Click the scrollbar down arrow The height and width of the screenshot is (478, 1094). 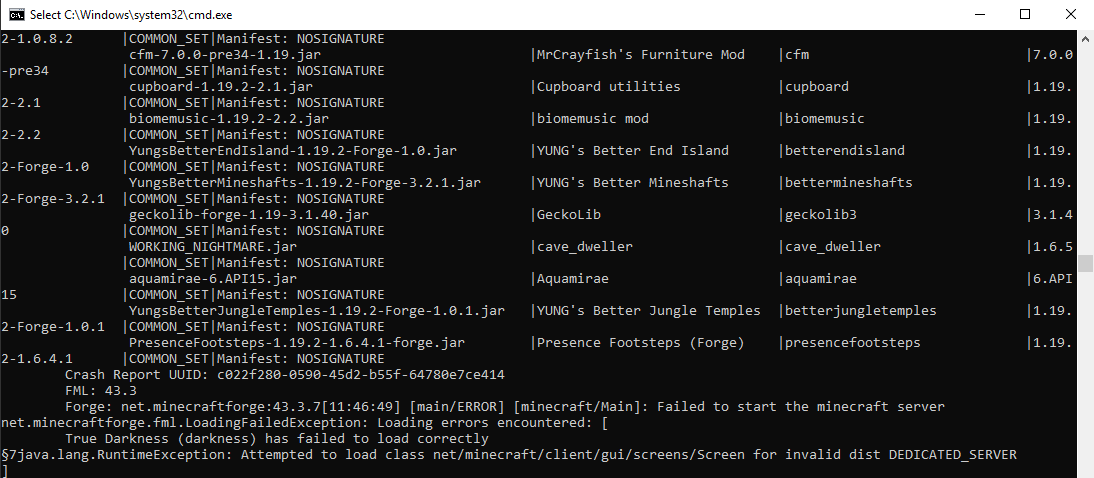[x=1085, y=469]
